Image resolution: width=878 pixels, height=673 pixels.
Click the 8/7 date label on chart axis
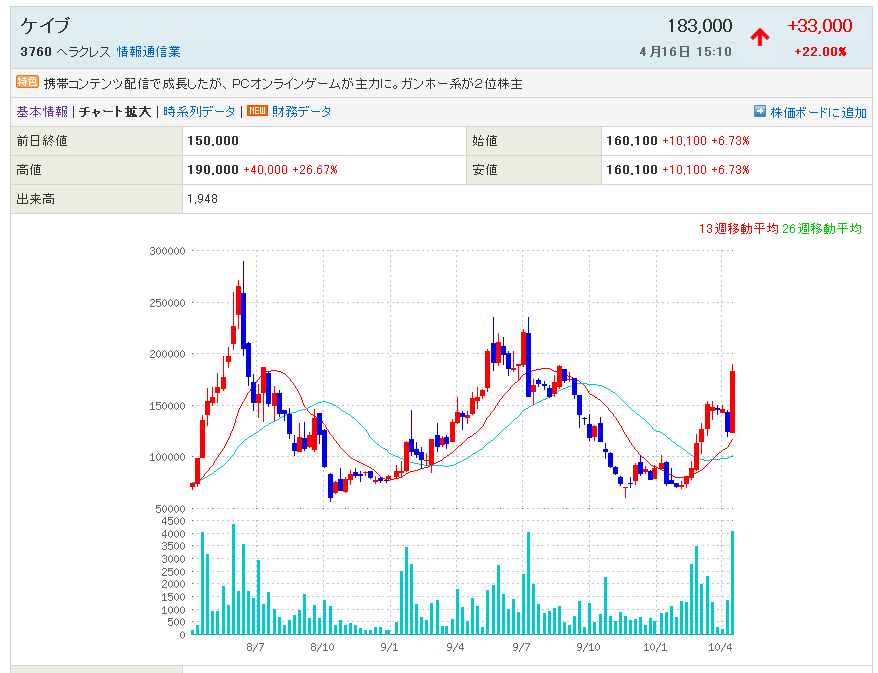point(255,647)
